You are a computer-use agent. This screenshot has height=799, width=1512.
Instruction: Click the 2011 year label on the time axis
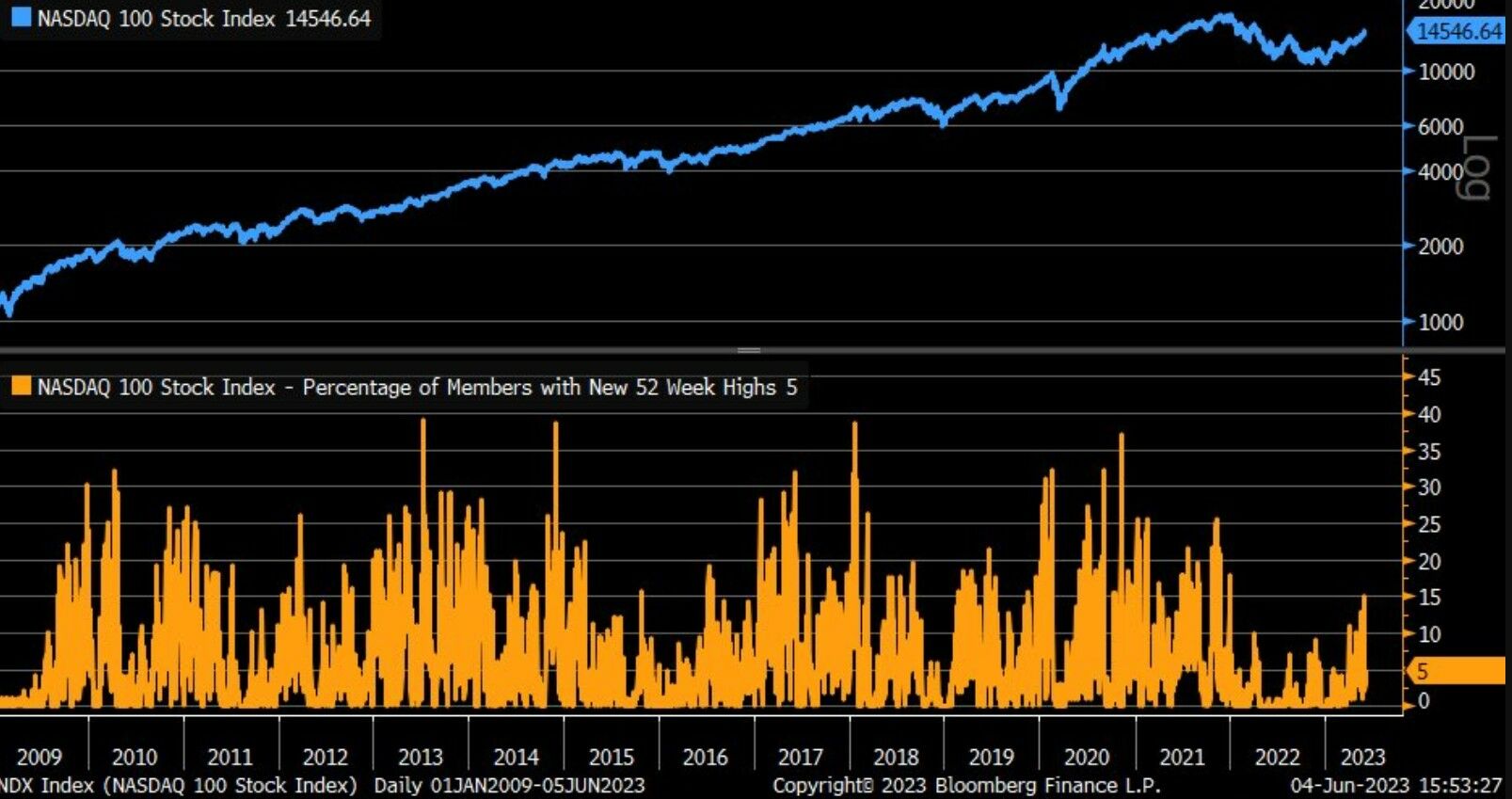click(x=230, y=757)
